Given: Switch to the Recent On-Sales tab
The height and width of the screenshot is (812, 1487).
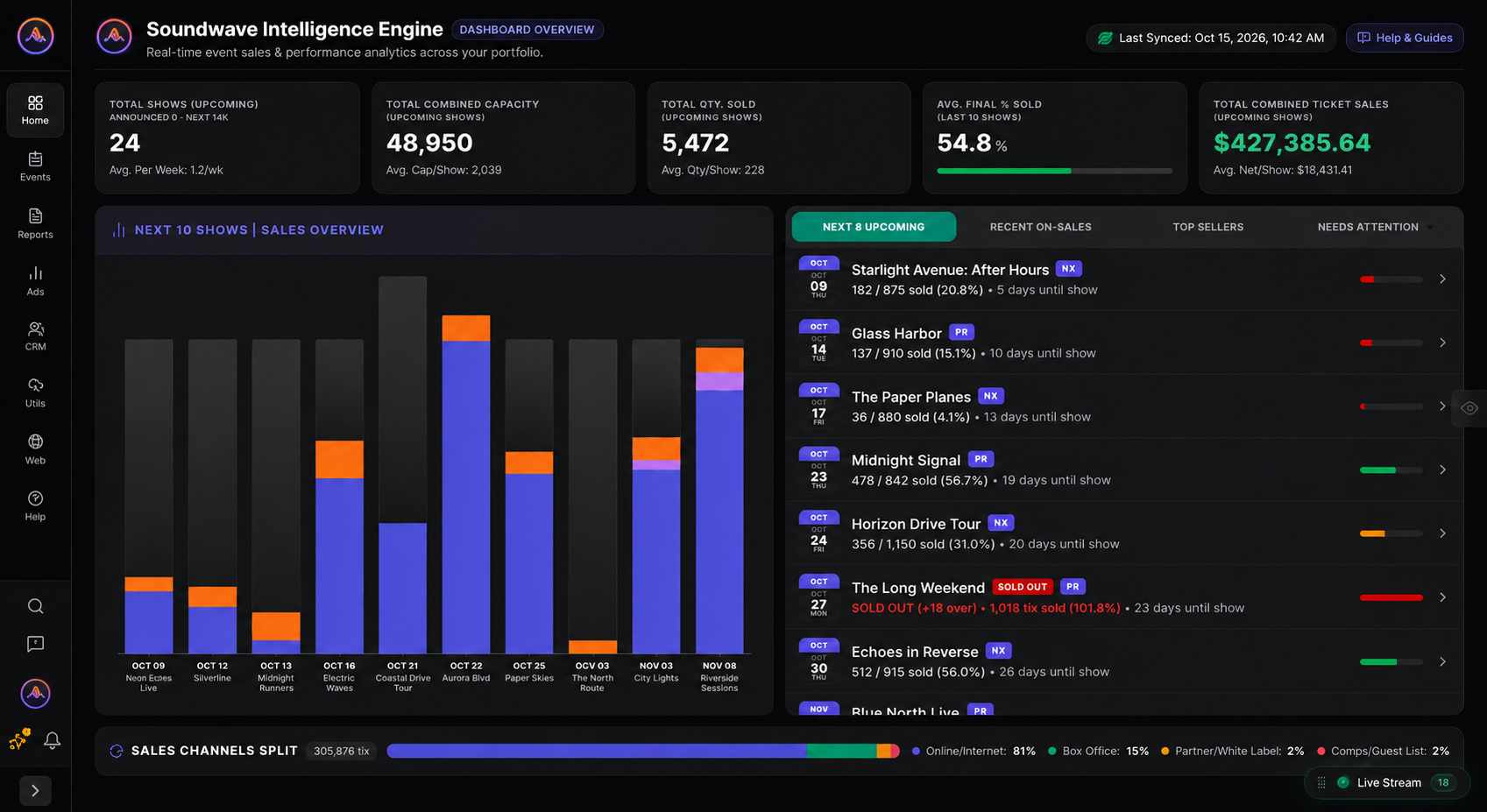Looking at the screenshot, I should 1040,227.
